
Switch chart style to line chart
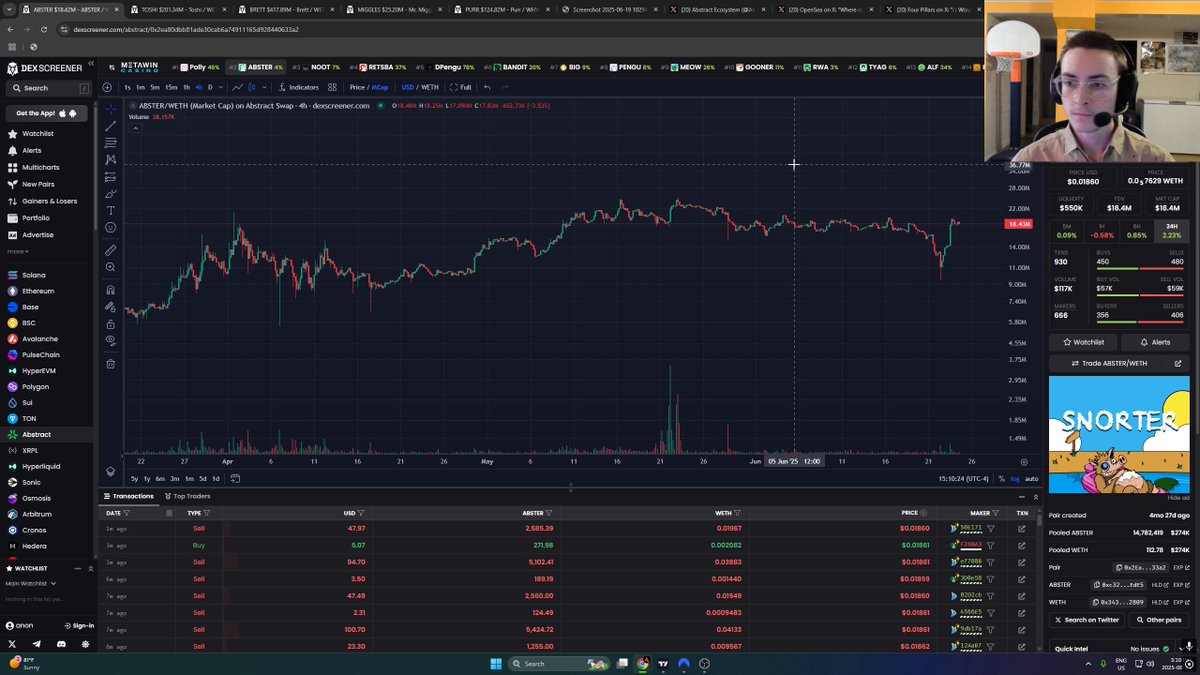click(237, 87)
